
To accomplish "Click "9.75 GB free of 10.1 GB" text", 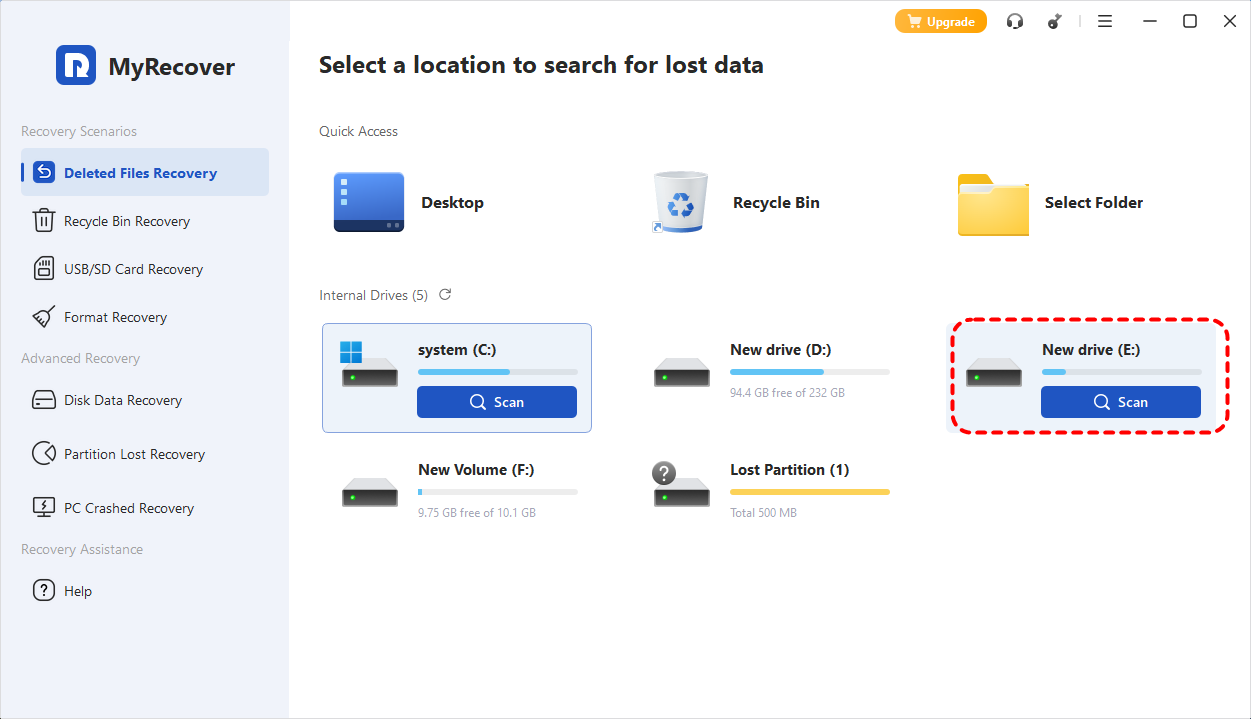I will click(477, 513).
